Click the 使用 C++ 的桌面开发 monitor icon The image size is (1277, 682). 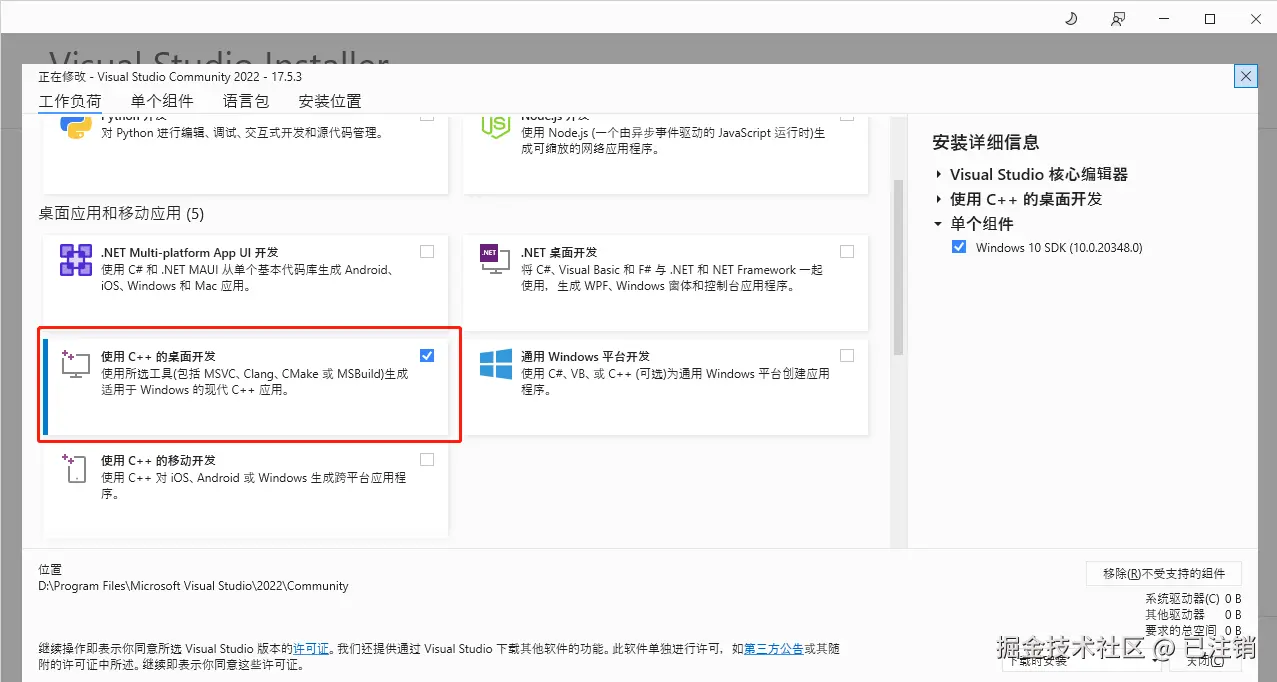coord(77,364)
